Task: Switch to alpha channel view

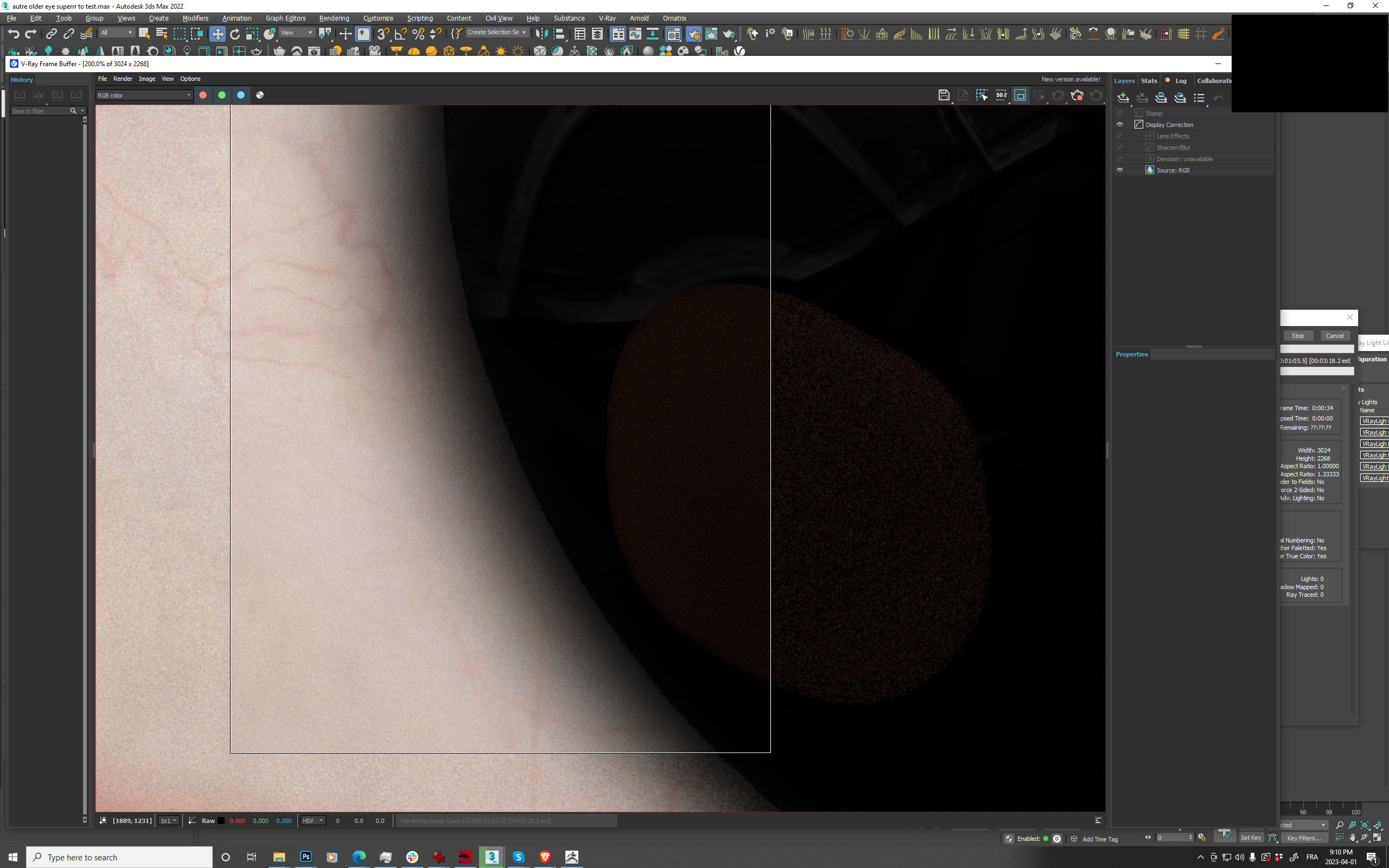Action: [x=259, y=95]
